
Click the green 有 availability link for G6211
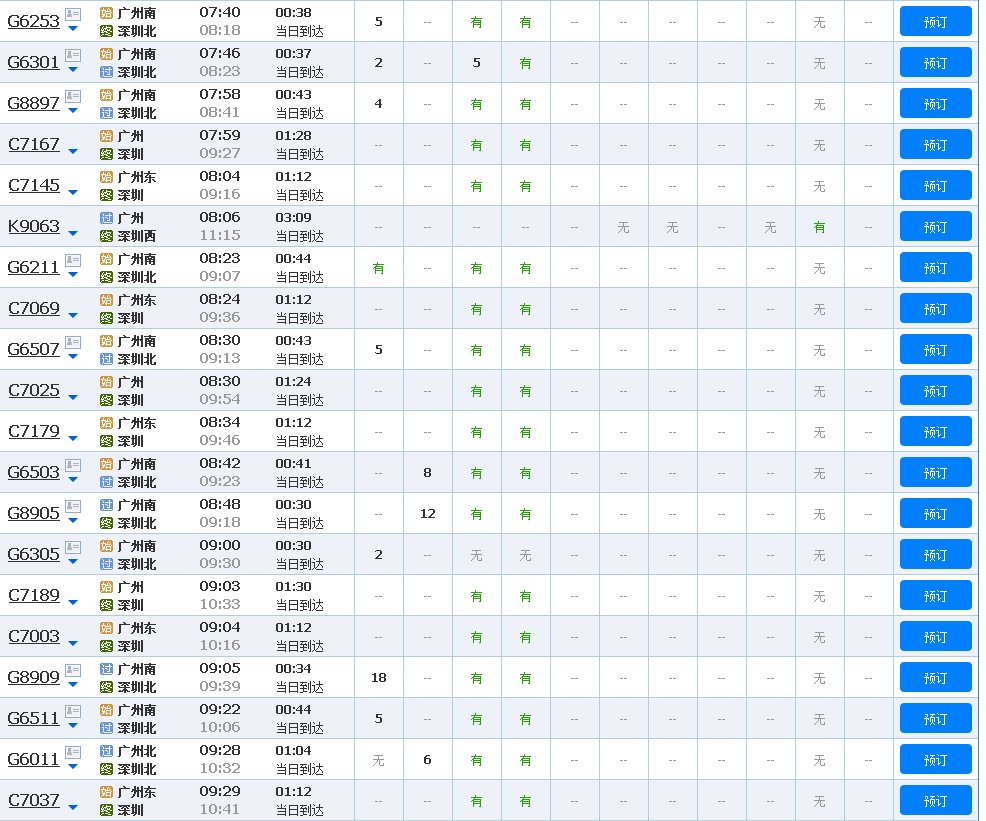pos(378,267)
